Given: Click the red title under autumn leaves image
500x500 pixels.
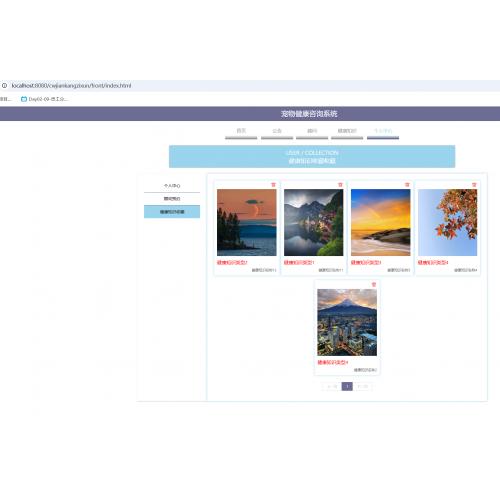Looking at the screenshot, I should click(x=433, y=263).
